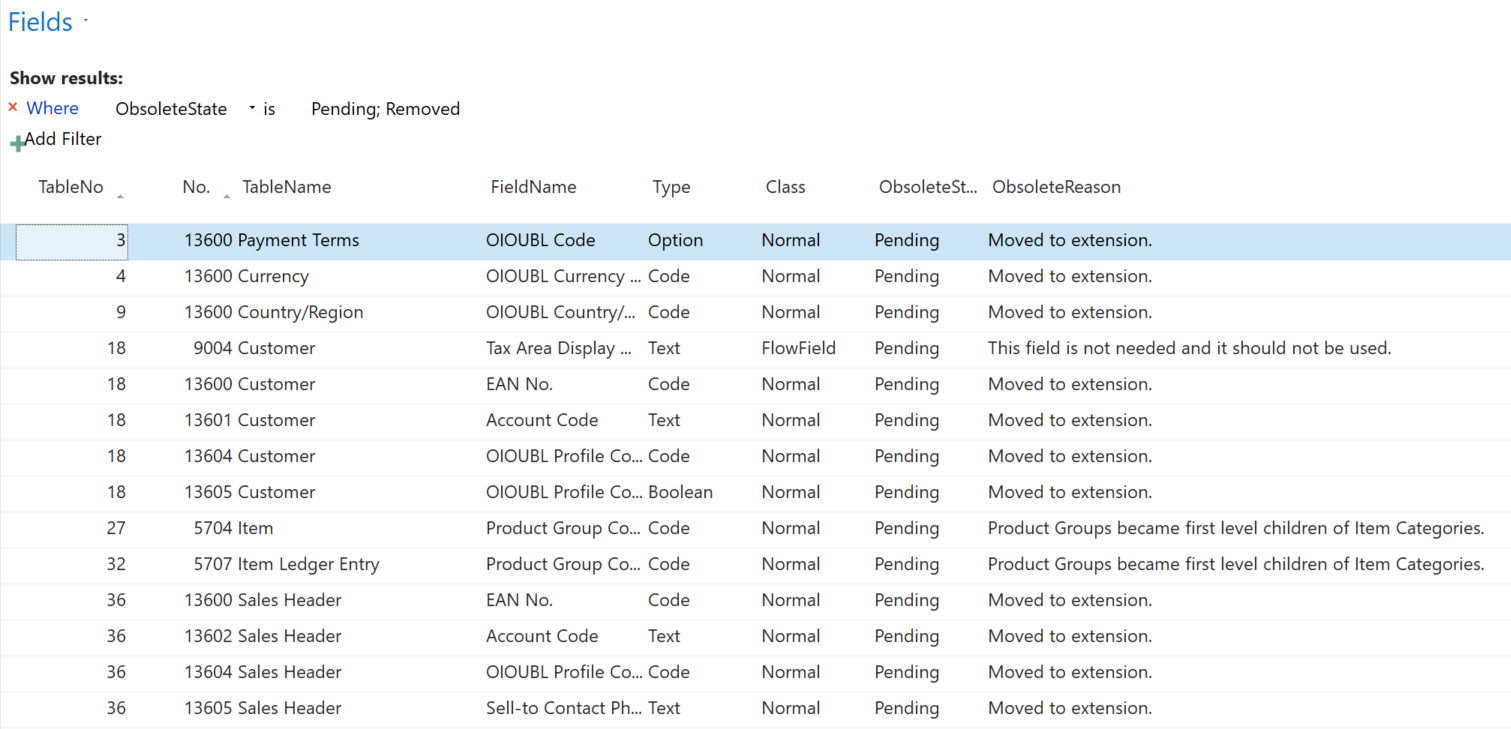Select the Country/Region table name cell

[300, 312]
